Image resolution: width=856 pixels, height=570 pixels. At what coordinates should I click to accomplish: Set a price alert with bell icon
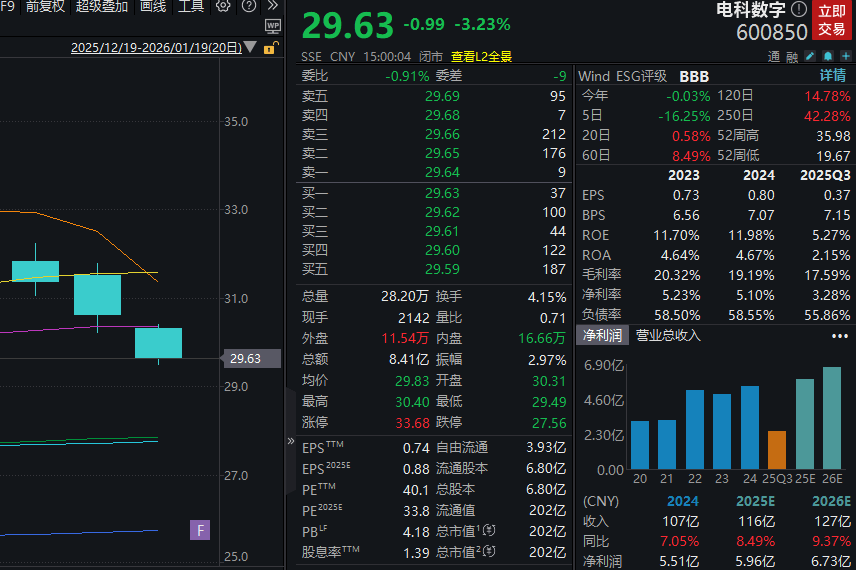pyautogui.click(x=828, y=57)
